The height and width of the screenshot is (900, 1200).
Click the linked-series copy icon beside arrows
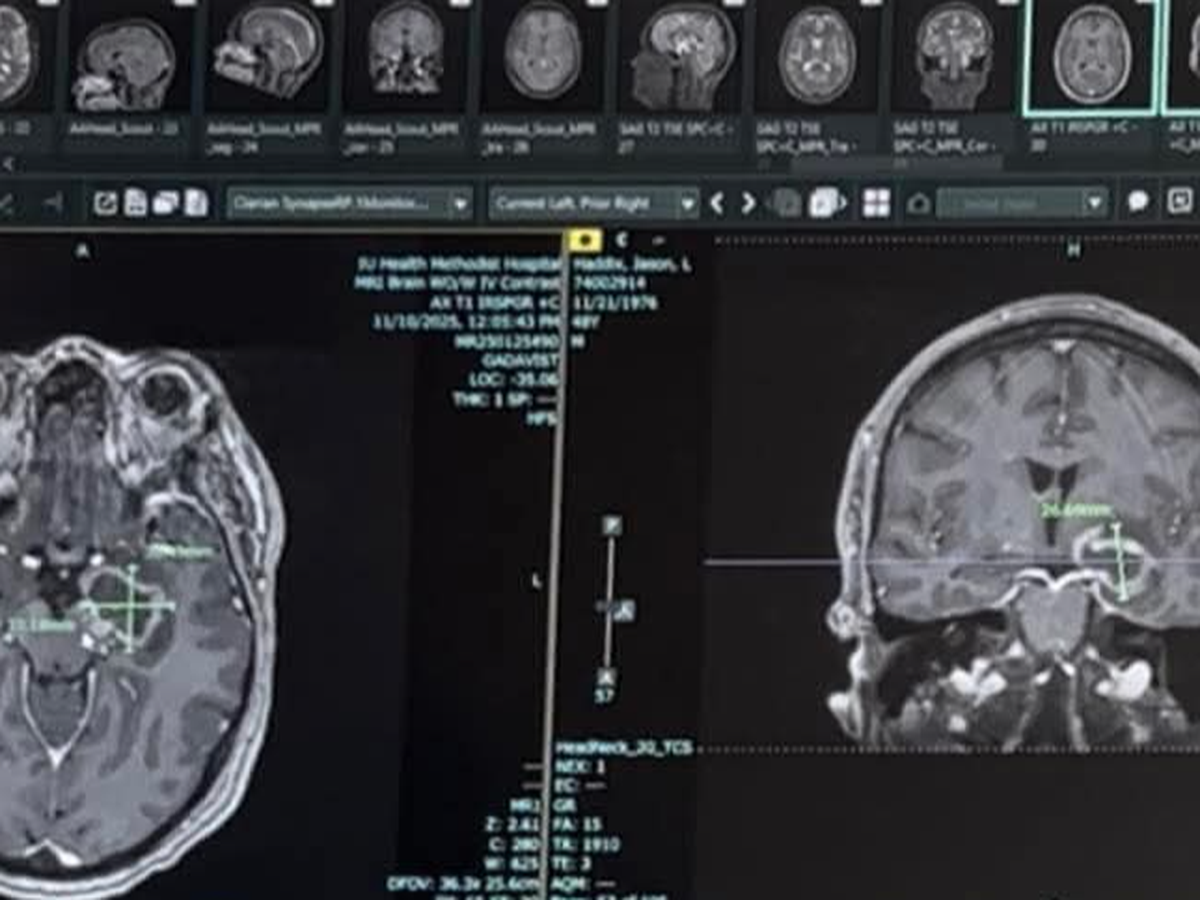pyautogui.click(x=825, y=203)
